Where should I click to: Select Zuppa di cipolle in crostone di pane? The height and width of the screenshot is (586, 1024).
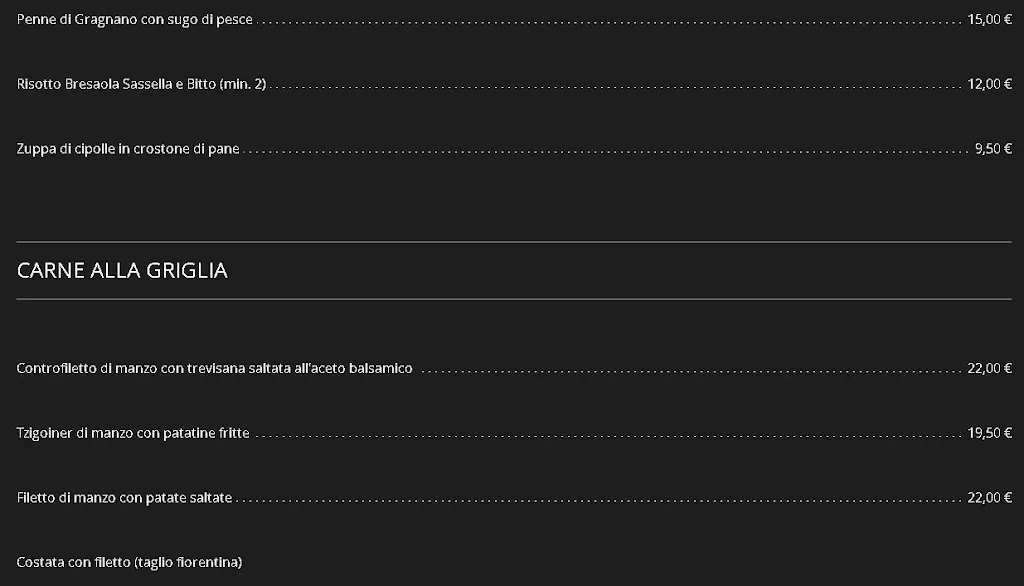point(128,149)
